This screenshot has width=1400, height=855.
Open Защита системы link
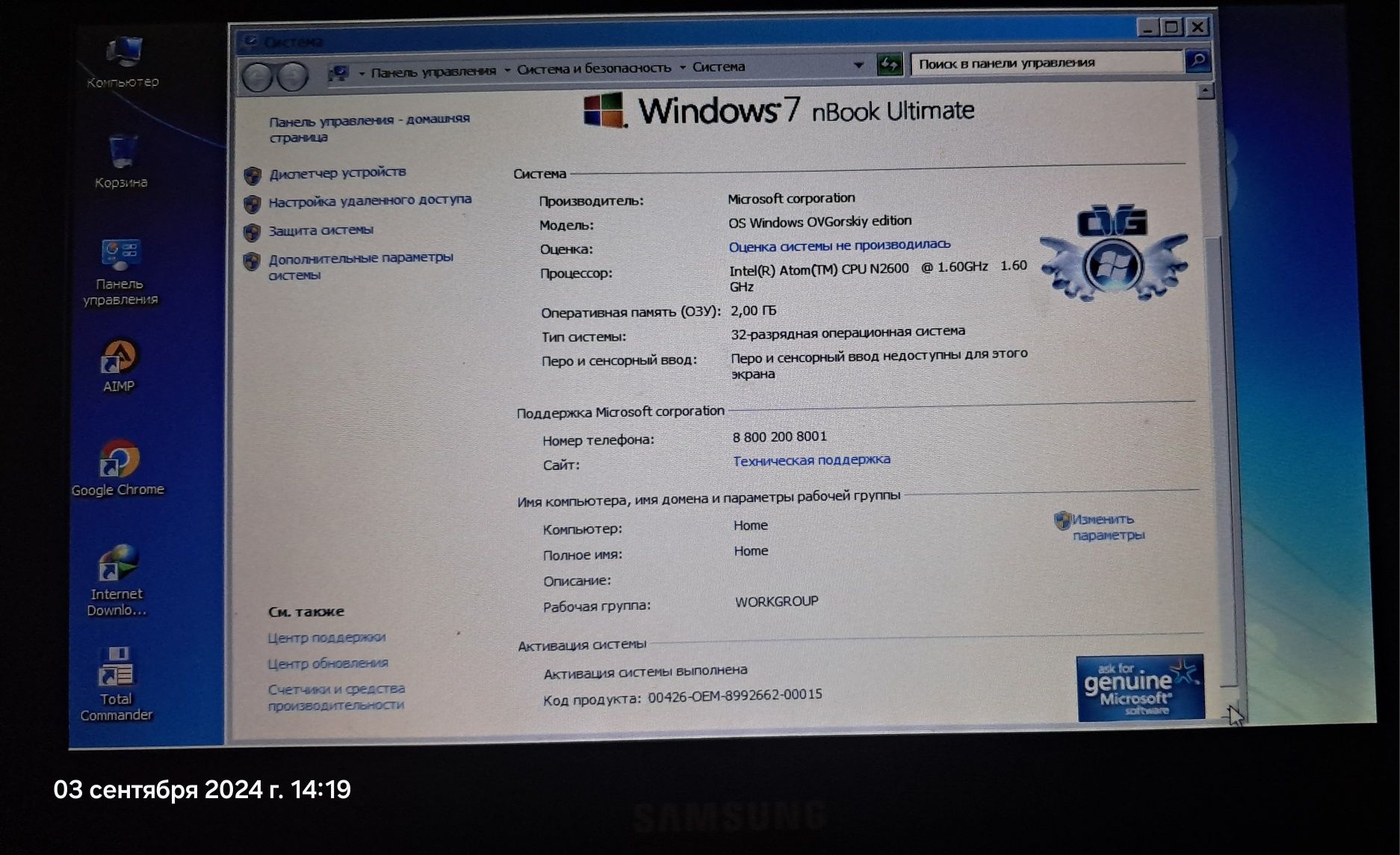coord(321,230)
